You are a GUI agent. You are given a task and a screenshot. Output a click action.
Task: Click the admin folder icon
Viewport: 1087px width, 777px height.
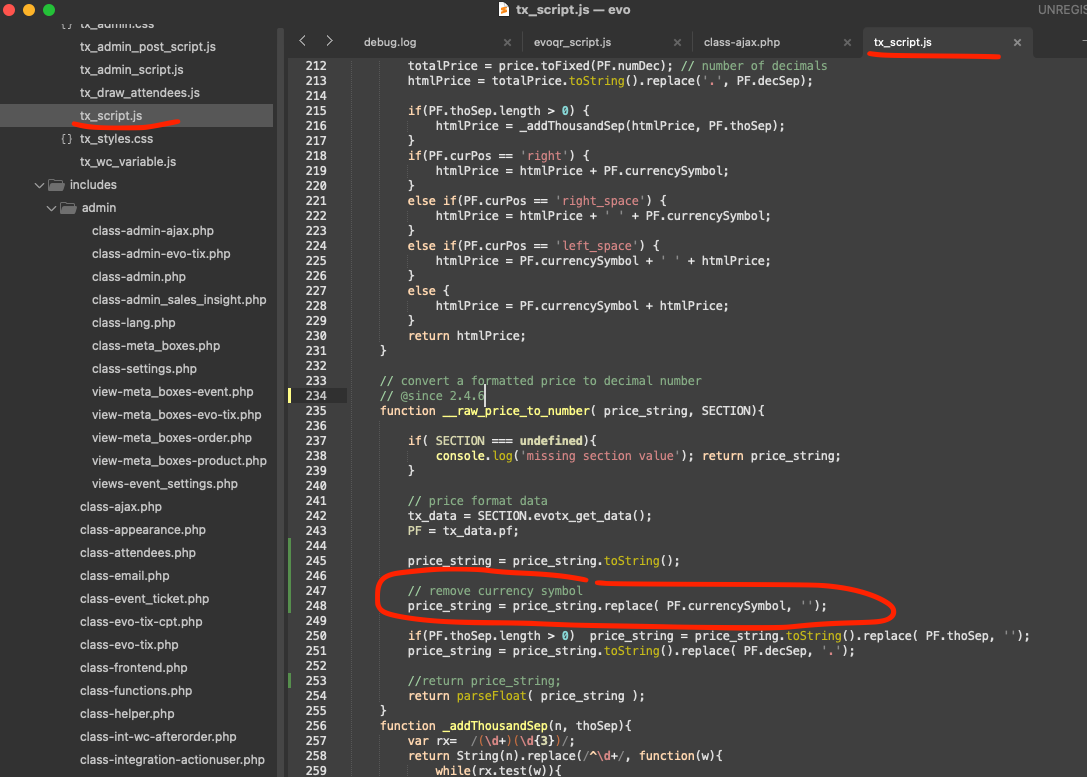69,208
